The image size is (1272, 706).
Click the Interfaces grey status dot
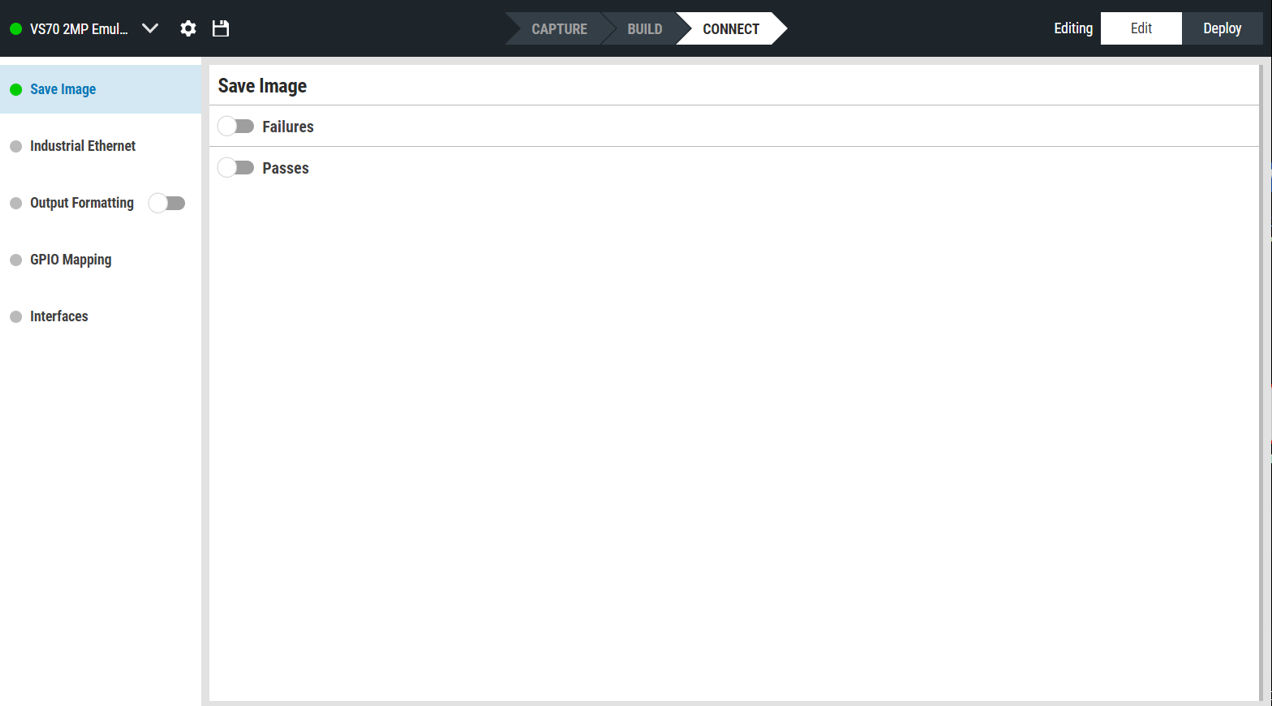pyautogui.click(x=16, y=317)
